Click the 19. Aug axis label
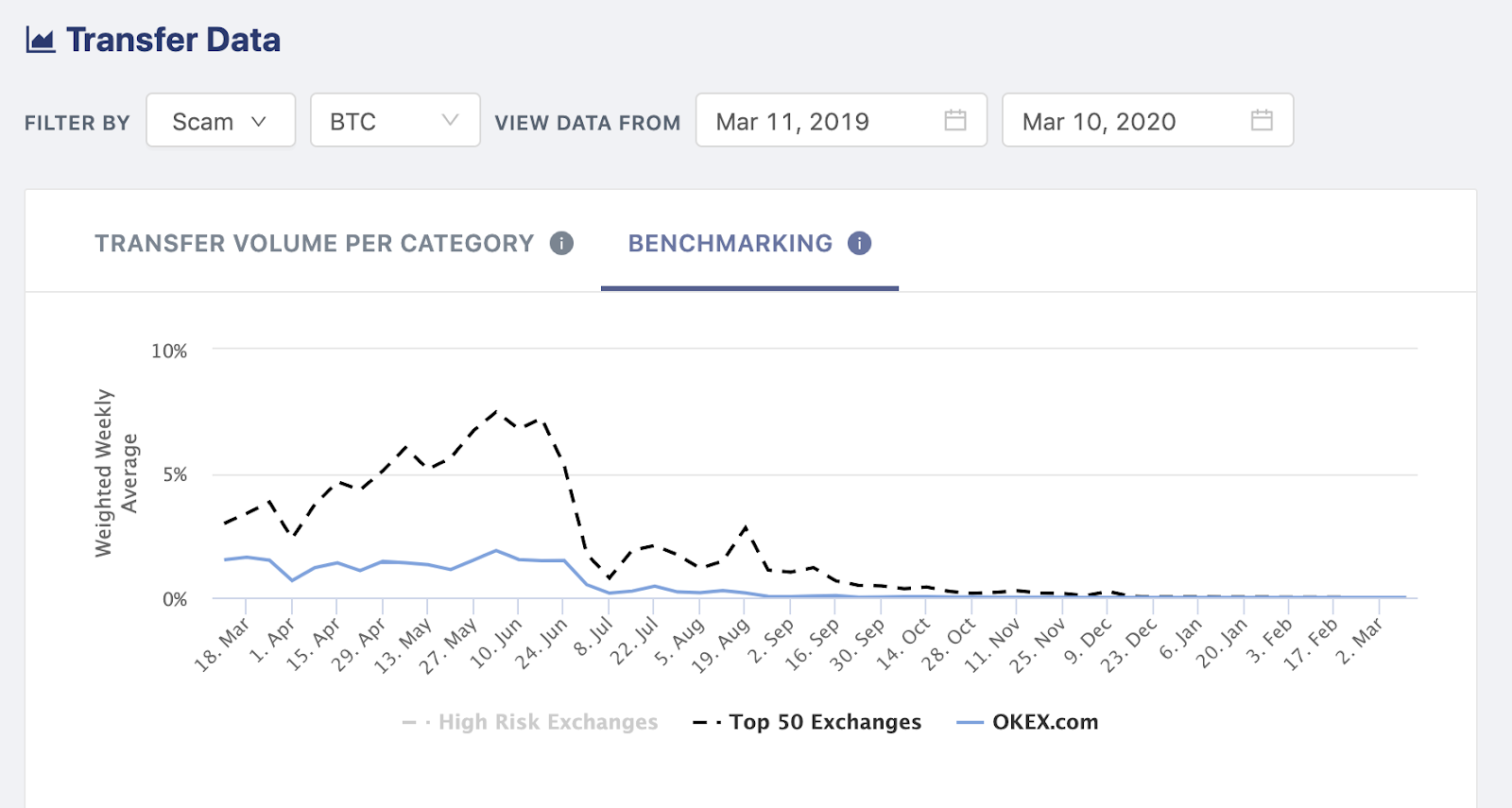 [722, 645]
